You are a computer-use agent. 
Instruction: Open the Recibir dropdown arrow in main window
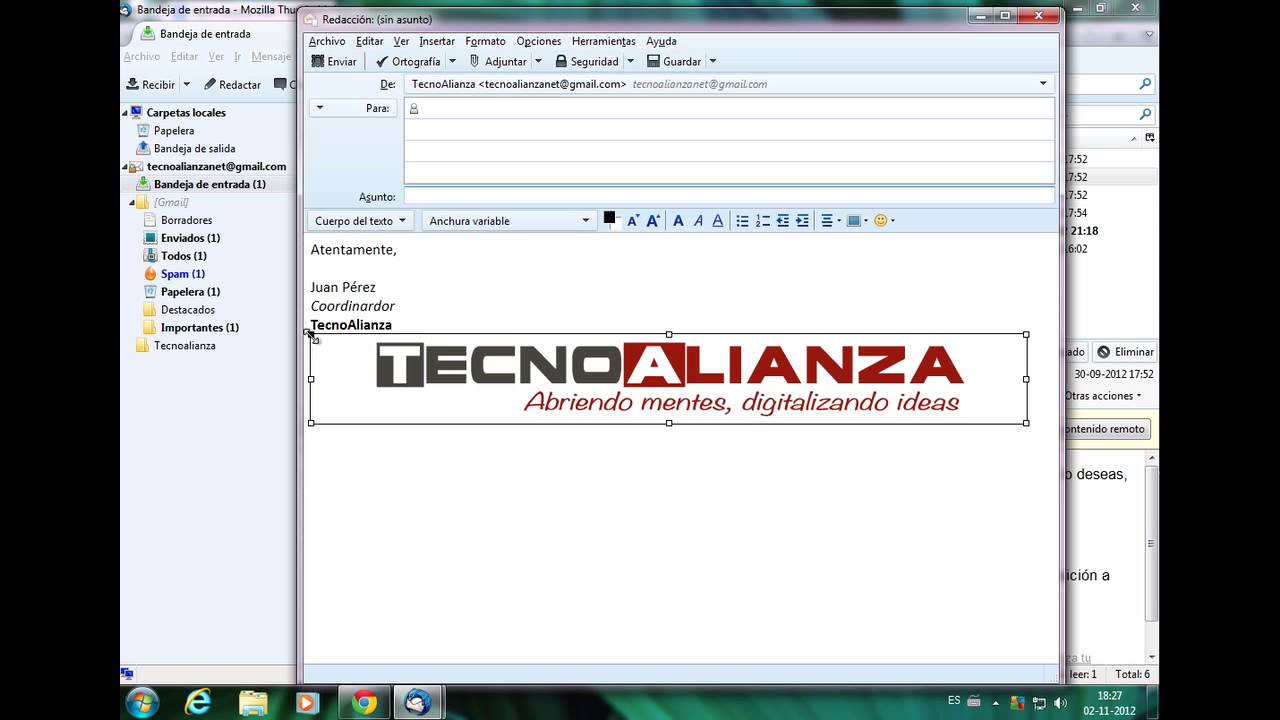click(186, 85)
